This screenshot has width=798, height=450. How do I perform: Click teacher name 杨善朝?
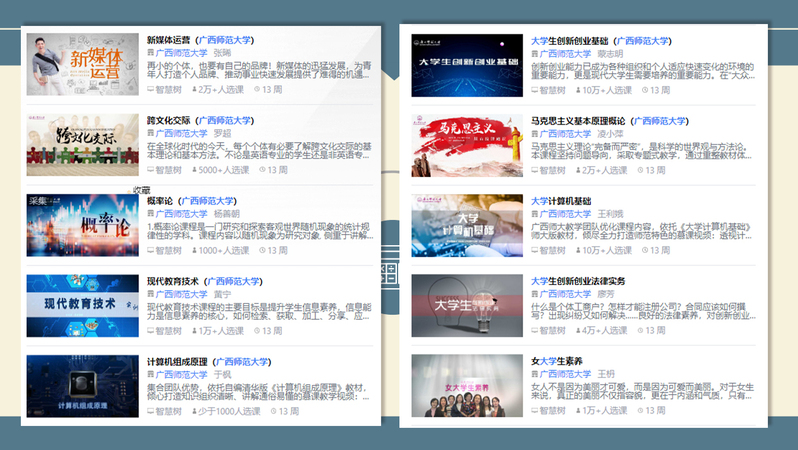pyautogui.click(x=226, y=213)
